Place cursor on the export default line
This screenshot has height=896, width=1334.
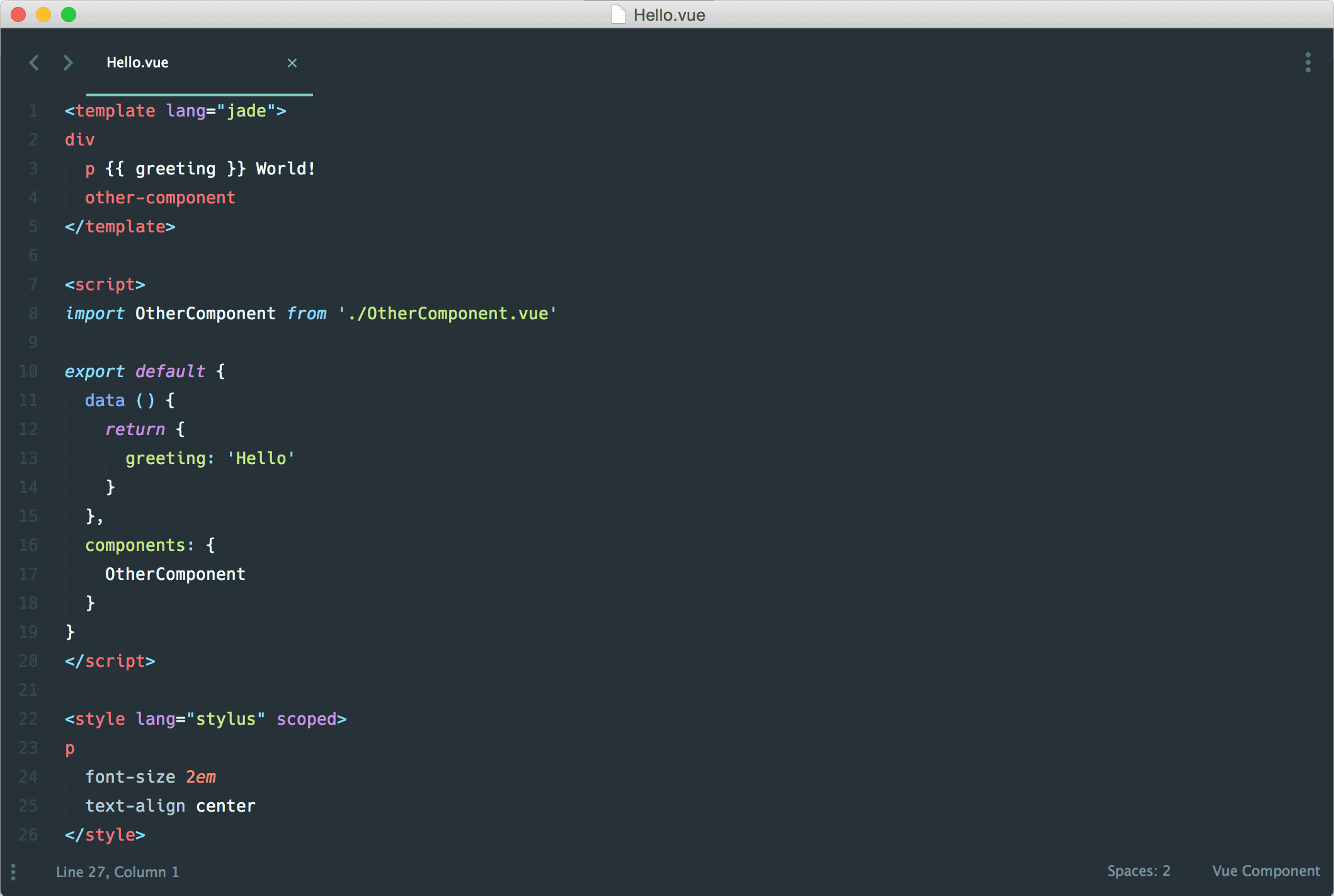click(x=134, y=371)
